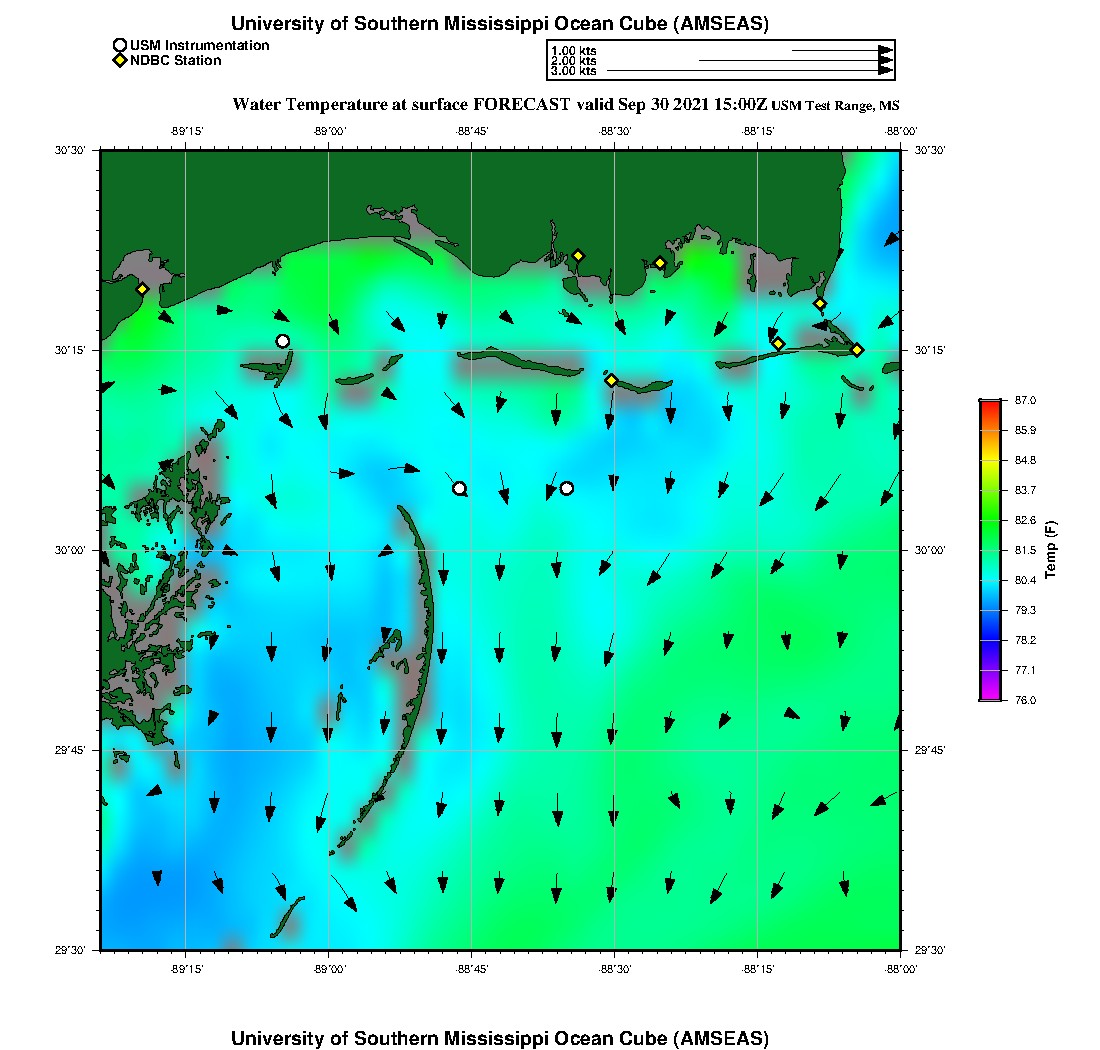Screen dimensions: 1100x1050
Task: Click the '77.1' color bar value
Action: (1026, 671)
